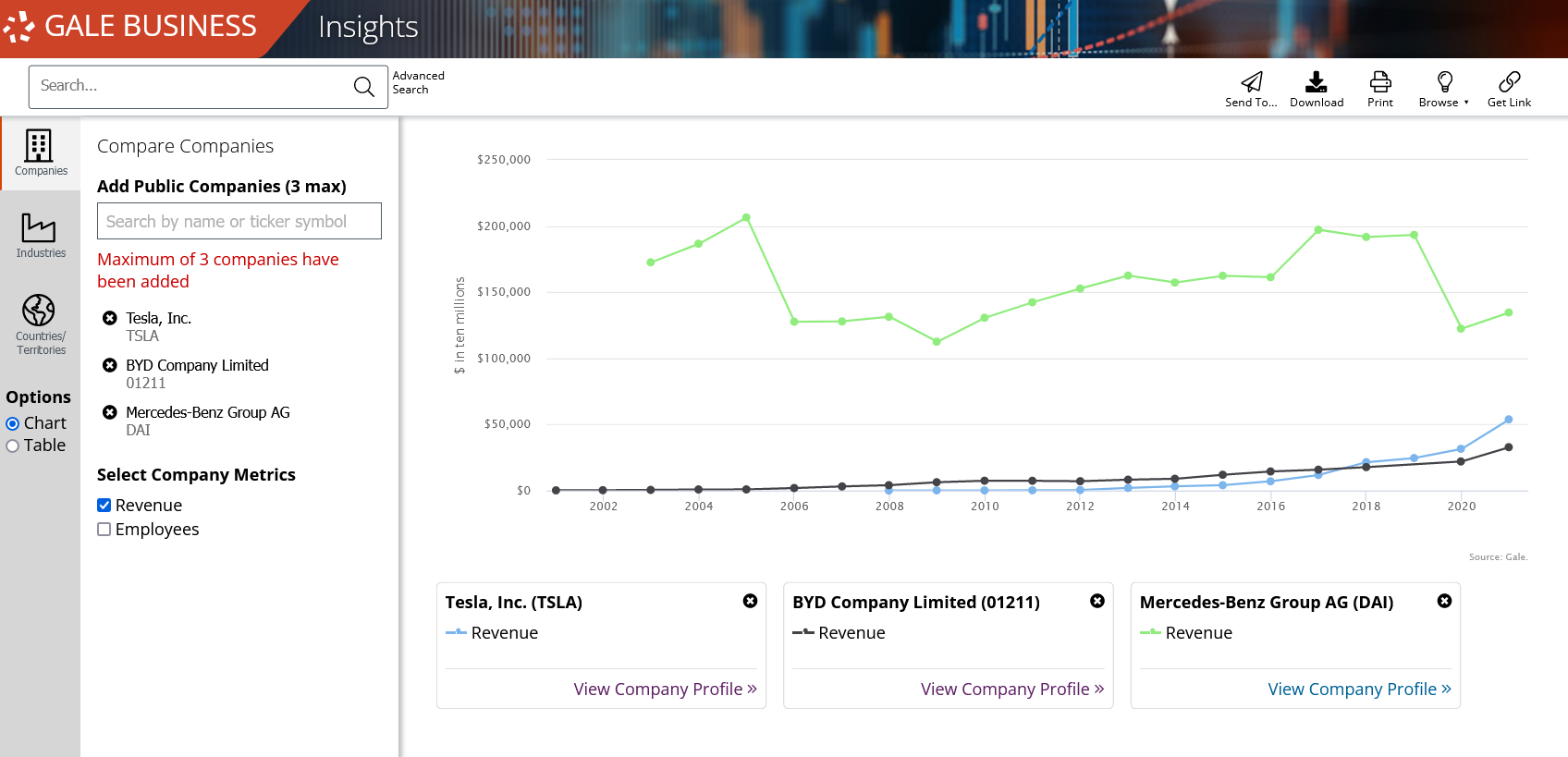Viewport: 1568px width, 757px height.
Task: Remove Tesla, Inc. from sidebar list
Action: pyautogui.click(x=110, y=318)
